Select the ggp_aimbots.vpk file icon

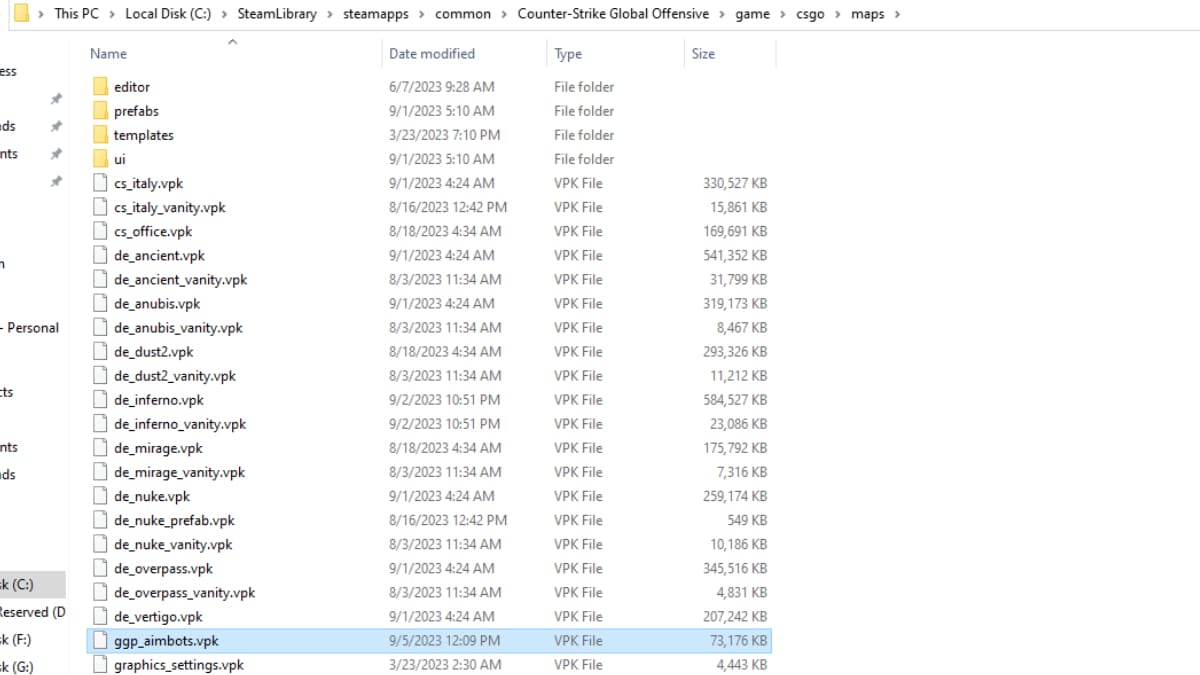pyautogui.click(x=99, y=641)
